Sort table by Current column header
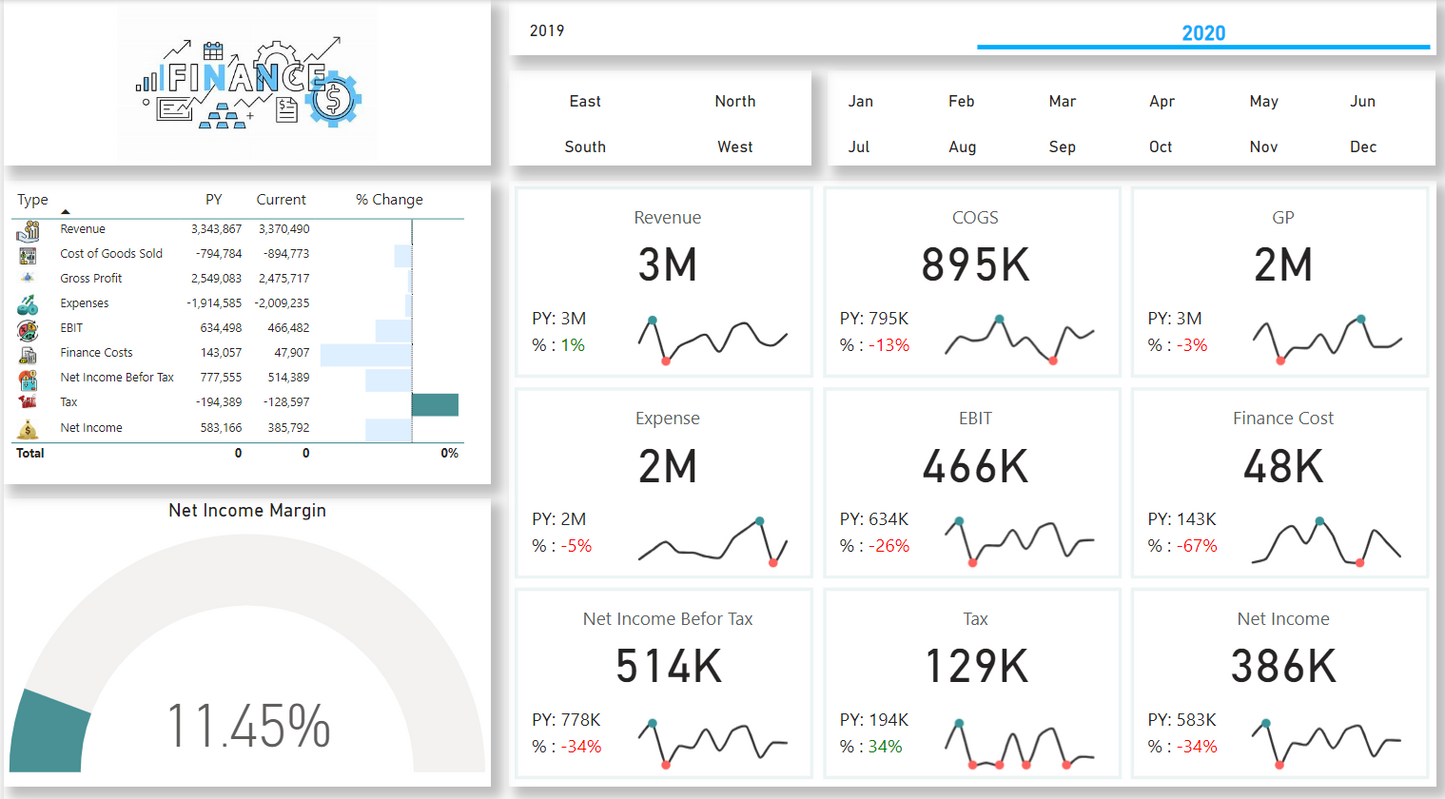 point(281,200)
